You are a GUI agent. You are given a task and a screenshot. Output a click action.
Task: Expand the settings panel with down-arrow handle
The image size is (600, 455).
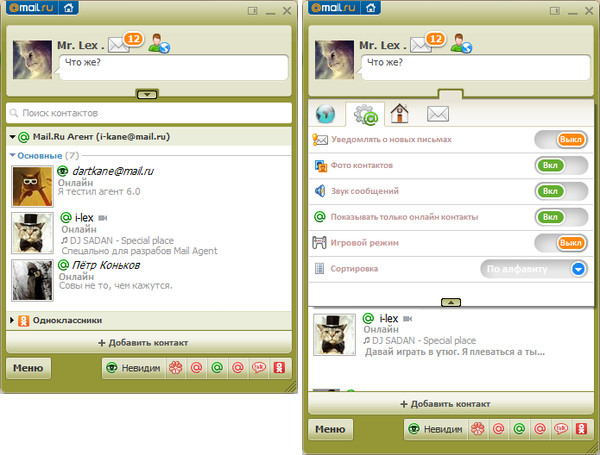(147, 94)
